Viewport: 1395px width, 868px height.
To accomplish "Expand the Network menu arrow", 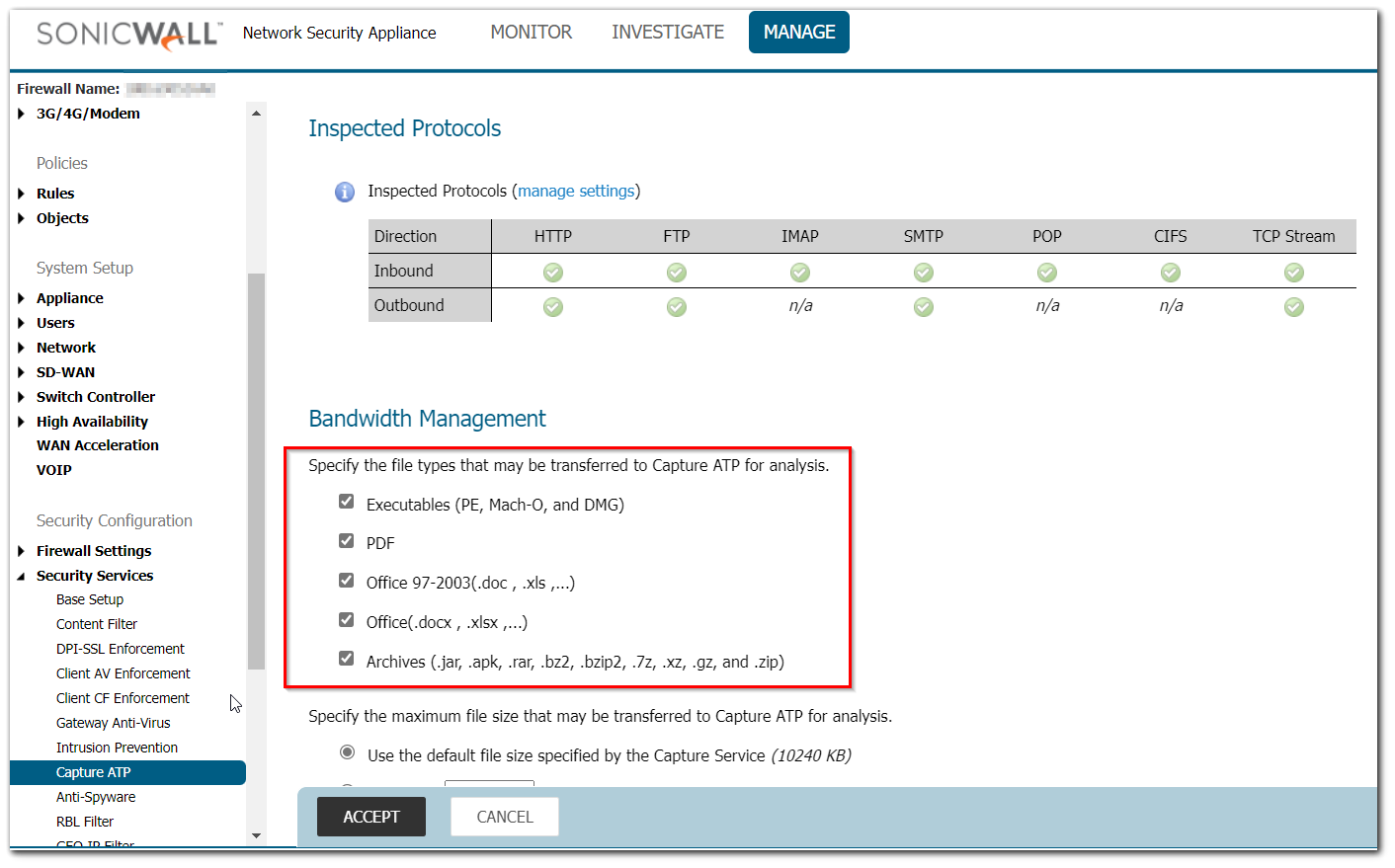I will [21, 348].
